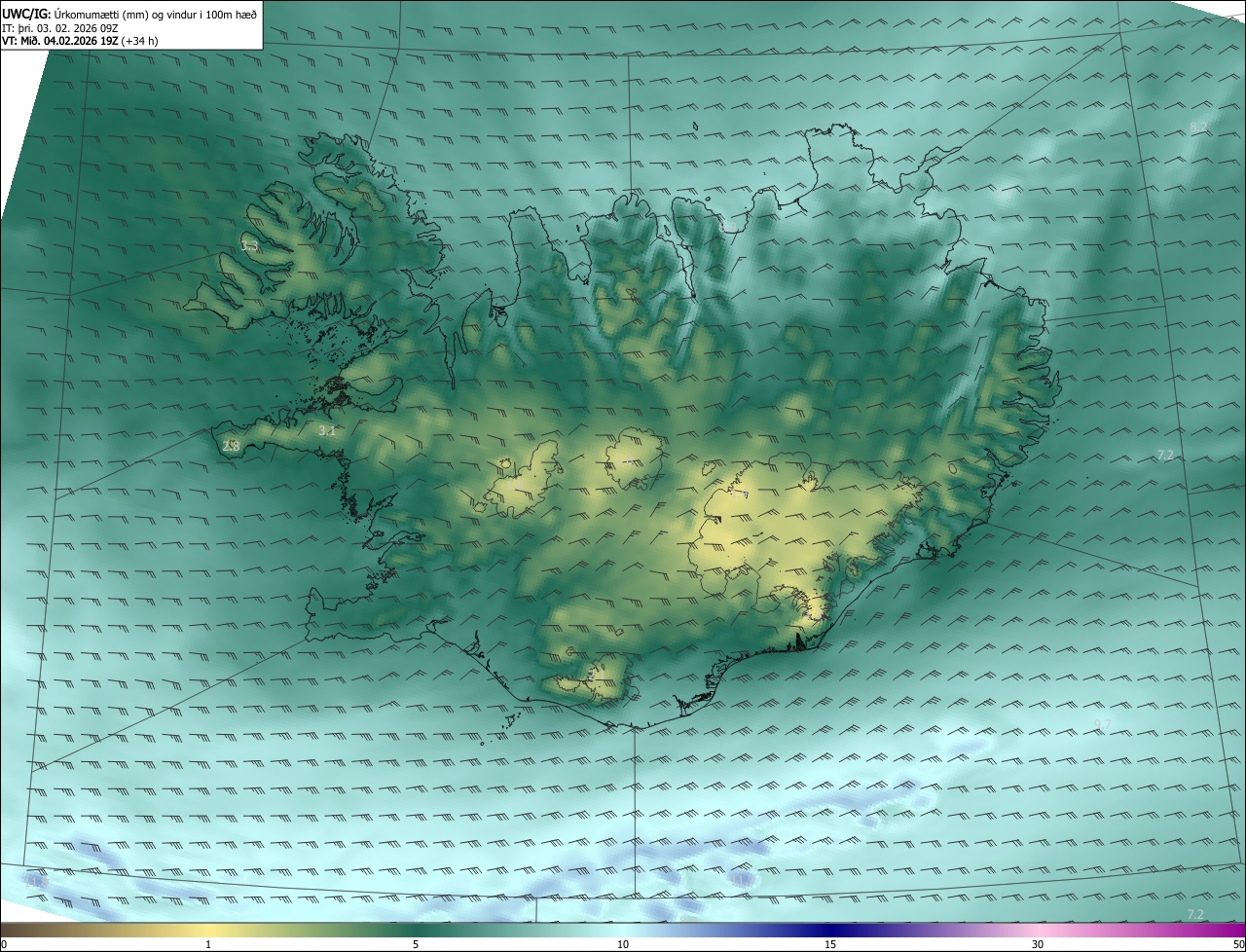Pick the bright magenta end of the color scale
Viewport: 1246px width, 952px height.
tap(1228, 931)
